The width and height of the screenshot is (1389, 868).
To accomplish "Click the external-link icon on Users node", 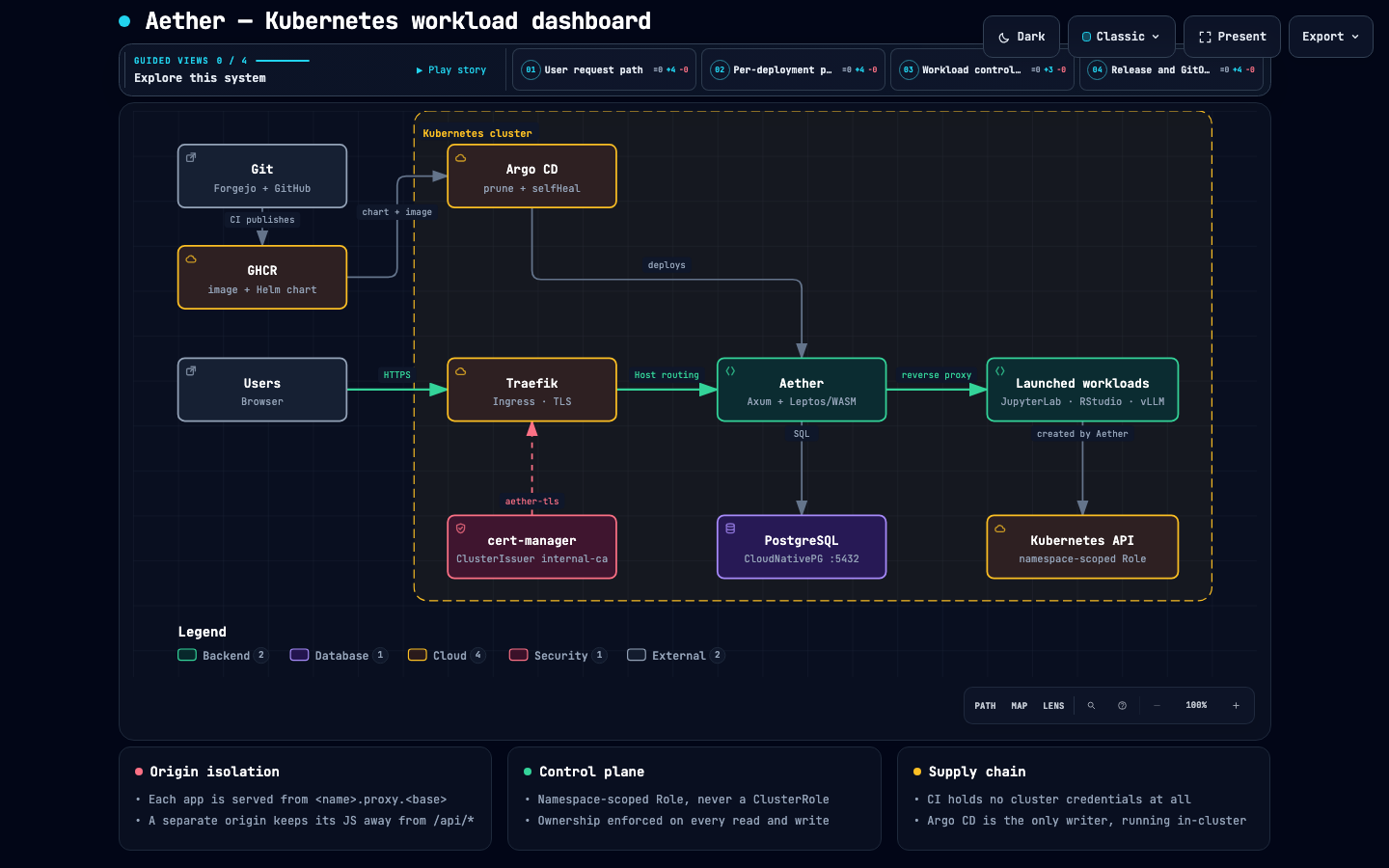I will pyautogui.click(x=191, y=371).
